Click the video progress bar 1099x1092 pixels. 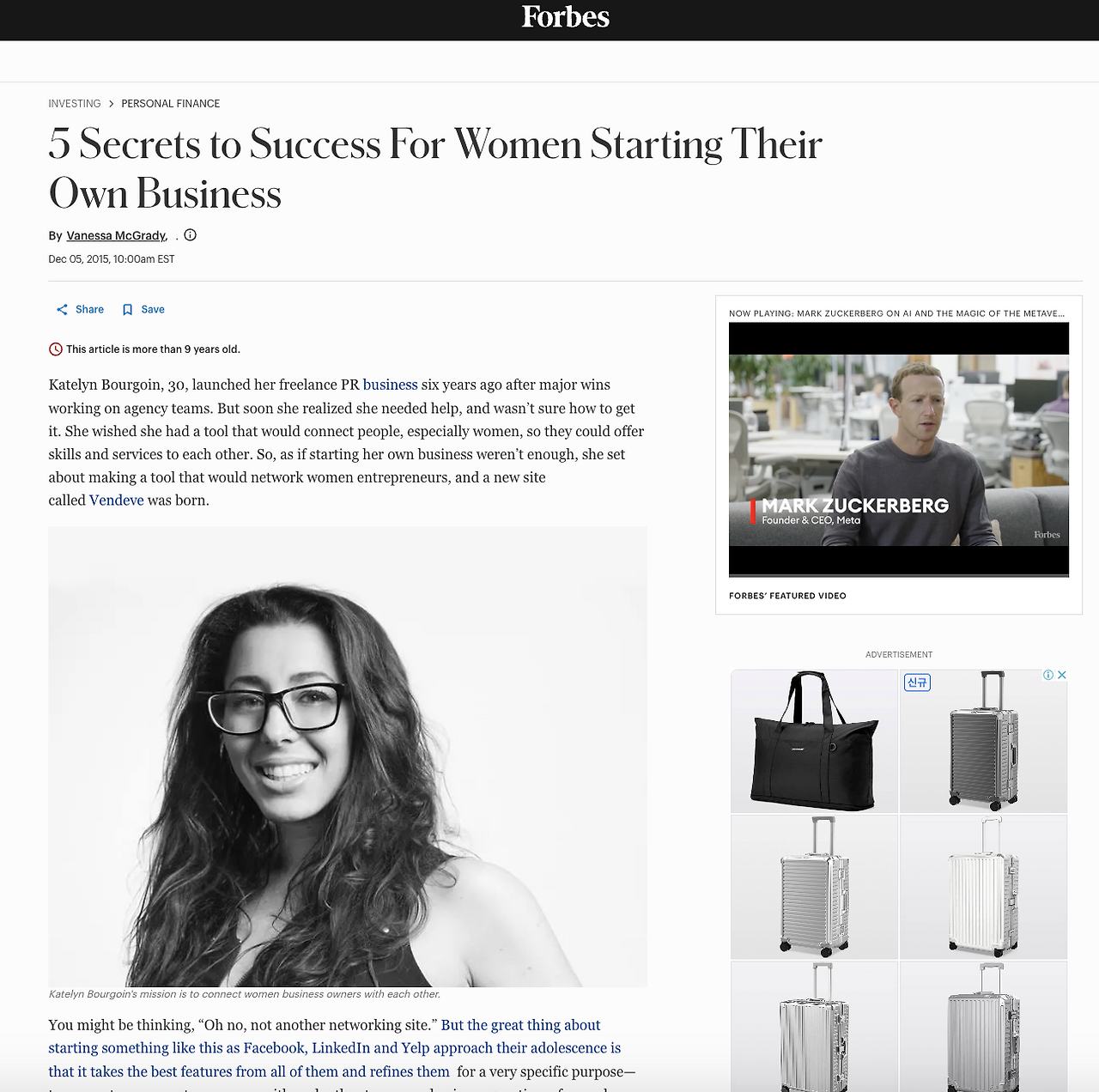899,575
